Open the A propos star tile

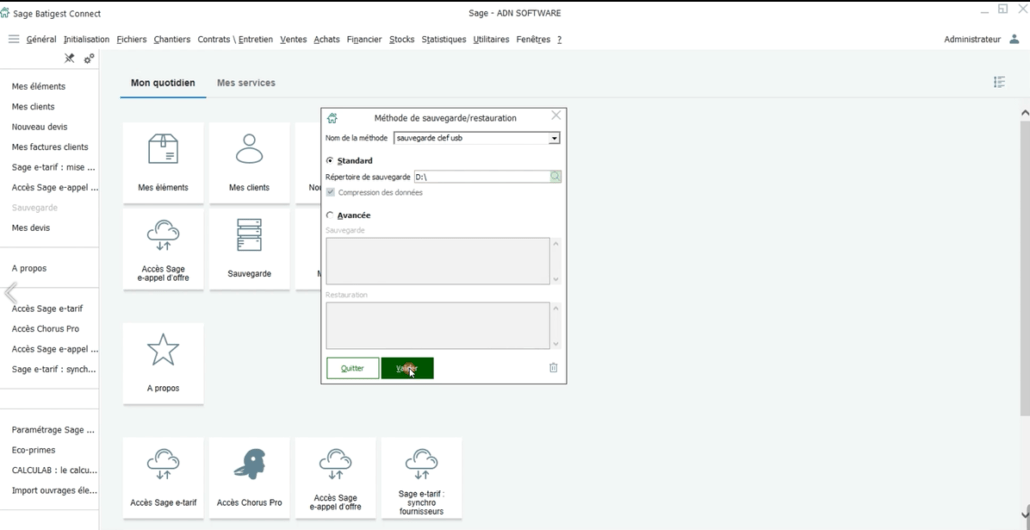click(x=163, y=363)
